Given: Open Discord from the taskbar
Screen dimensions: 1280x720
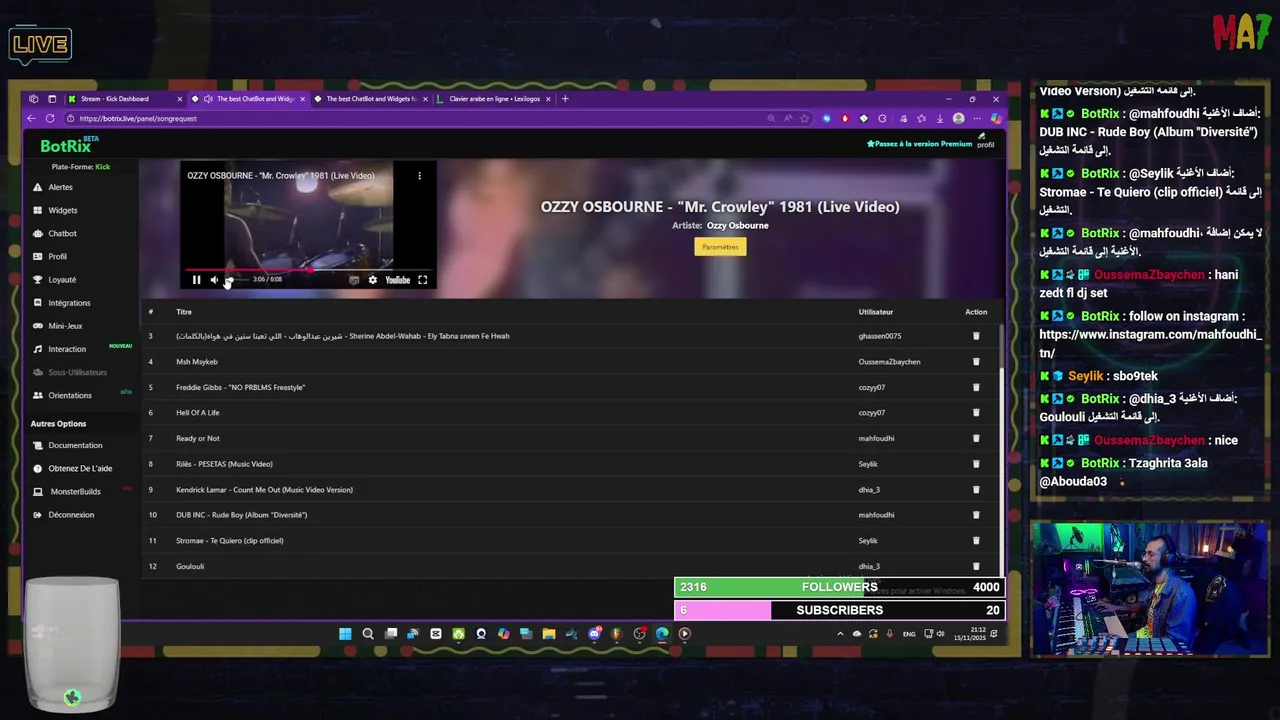Looking at the screenshot, I should [x=594, y=634].
